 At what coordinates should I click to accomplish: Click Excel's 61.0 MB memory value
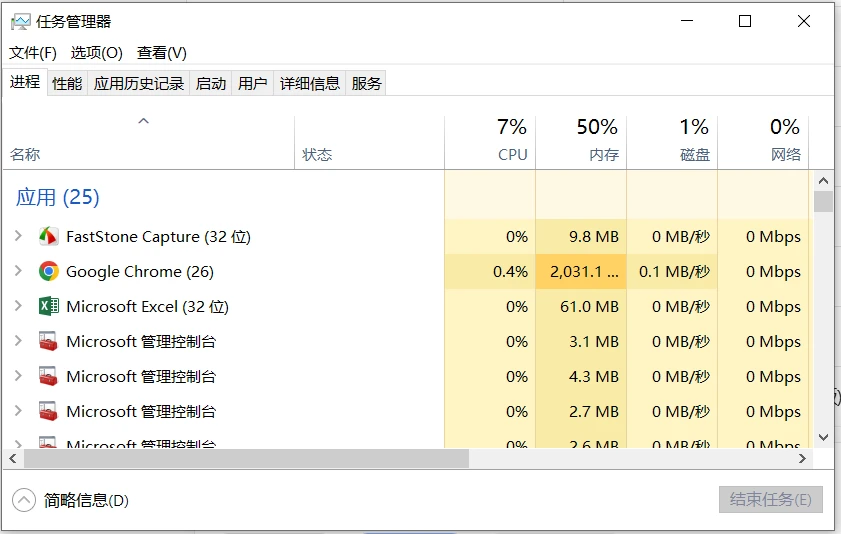pyautogui.click(x=589, y=306)
